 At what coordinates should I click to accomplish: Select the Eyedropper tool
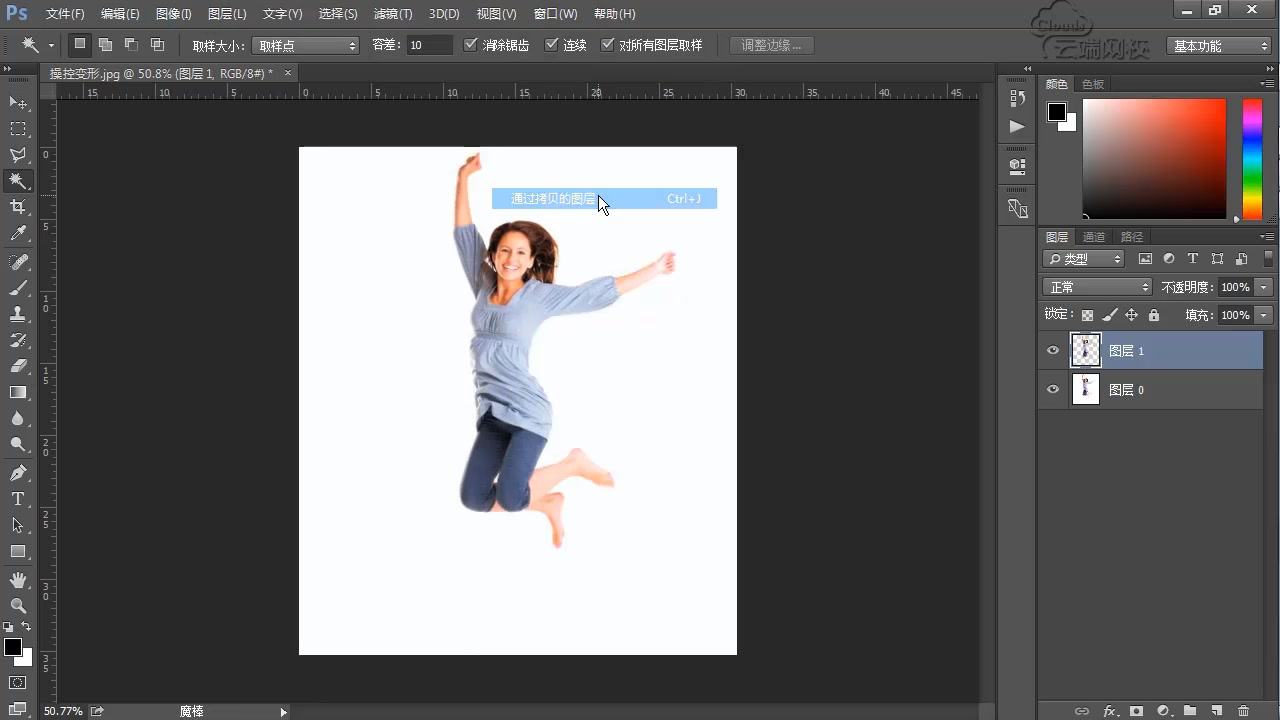point(18,234)
